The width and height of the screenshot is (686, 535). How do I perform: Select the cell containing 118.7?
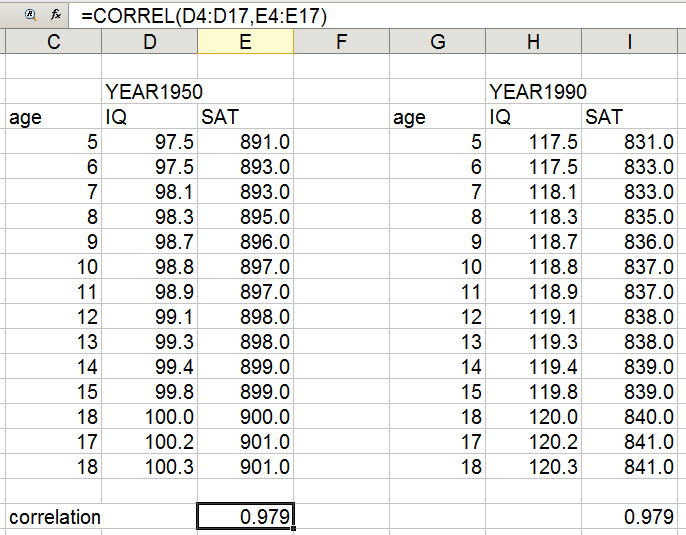(x=533, y=241)
